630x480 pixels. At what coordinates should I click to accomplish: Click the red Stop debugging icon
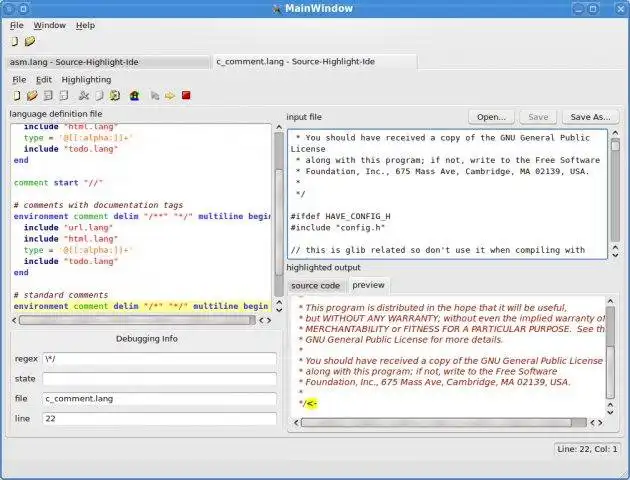click(186, 95)
